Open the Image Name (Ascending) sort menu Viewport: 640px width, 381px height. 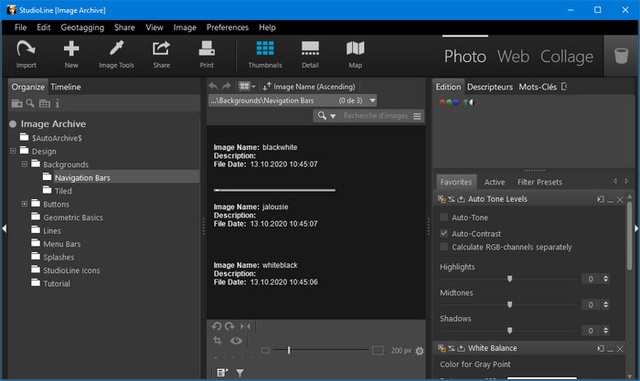[x=309, y=87]
